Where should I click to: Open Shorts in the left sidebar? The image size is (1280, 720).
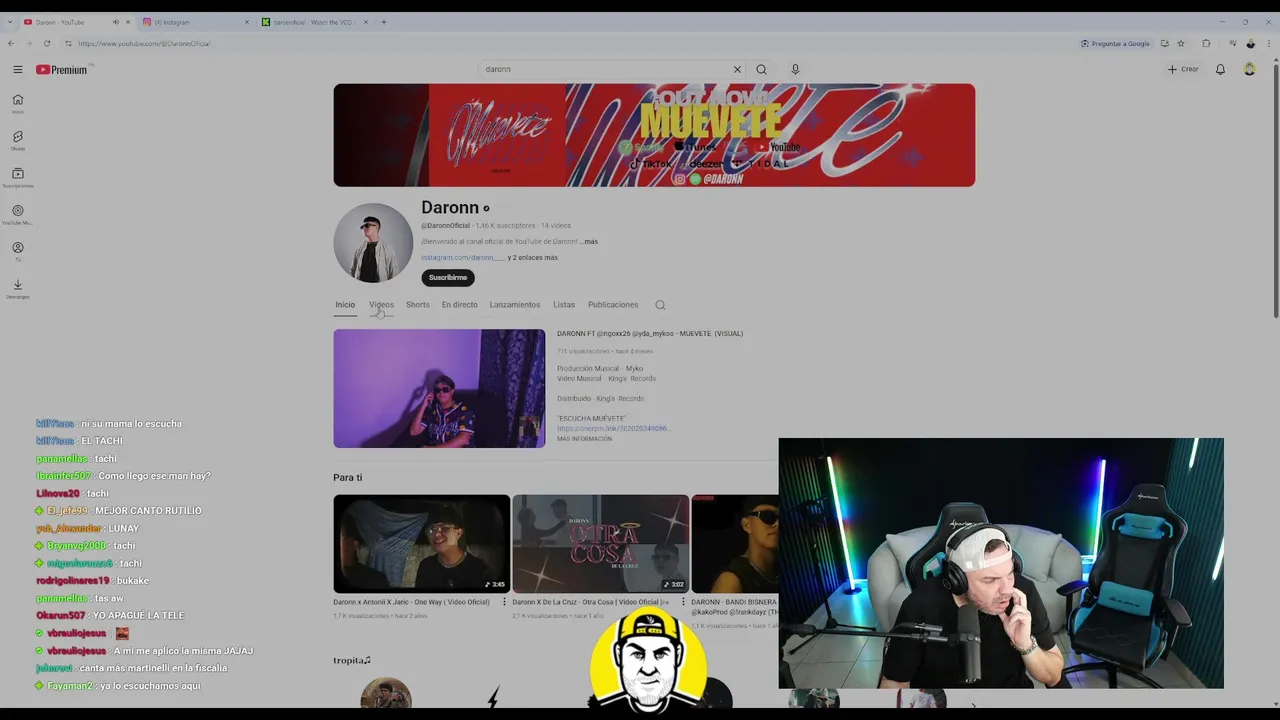17,140
